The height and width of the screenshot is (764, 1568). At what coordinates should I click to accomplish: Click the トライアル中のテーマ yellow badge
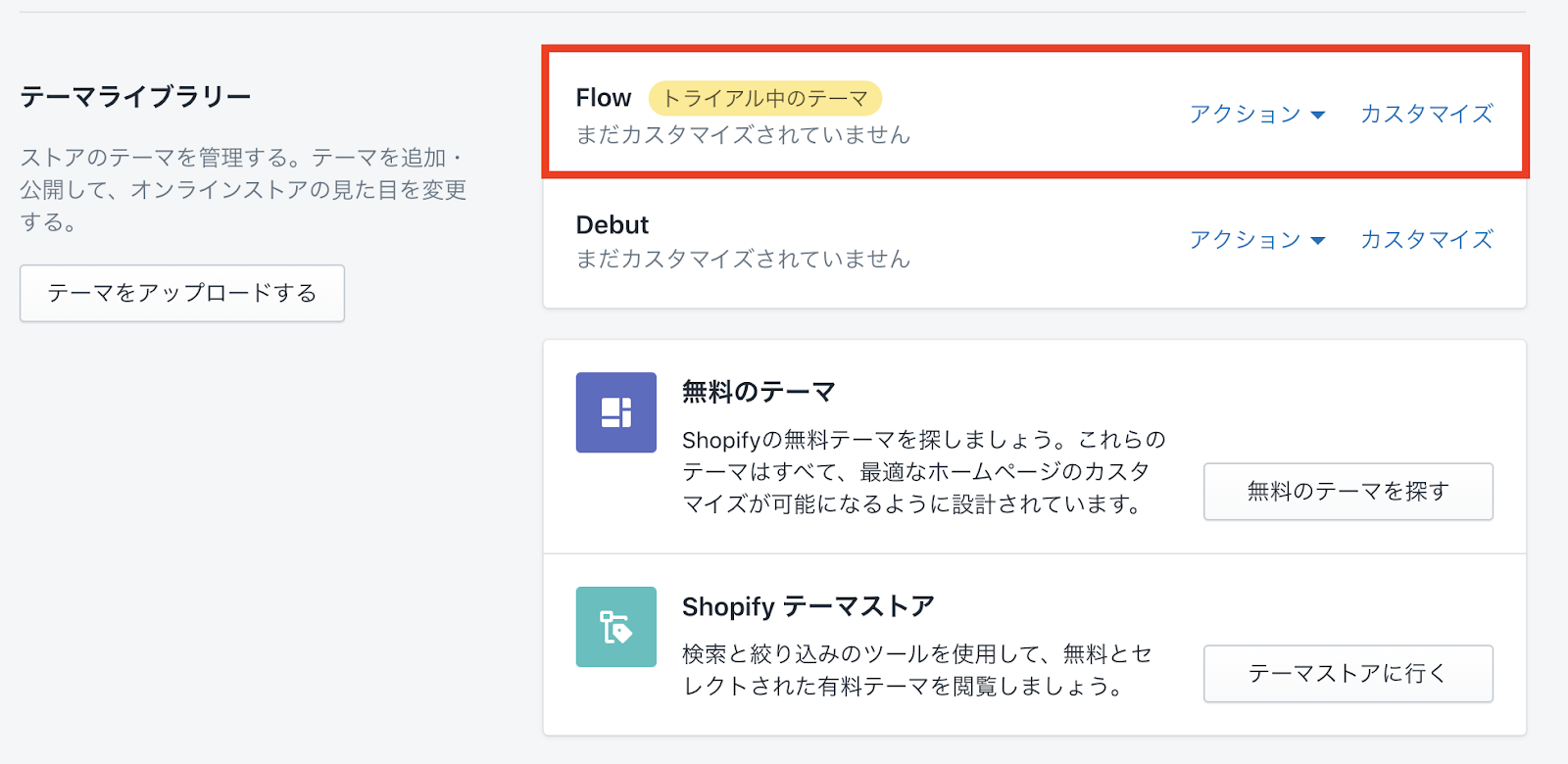pyautogui.click(x=764, y=98)
